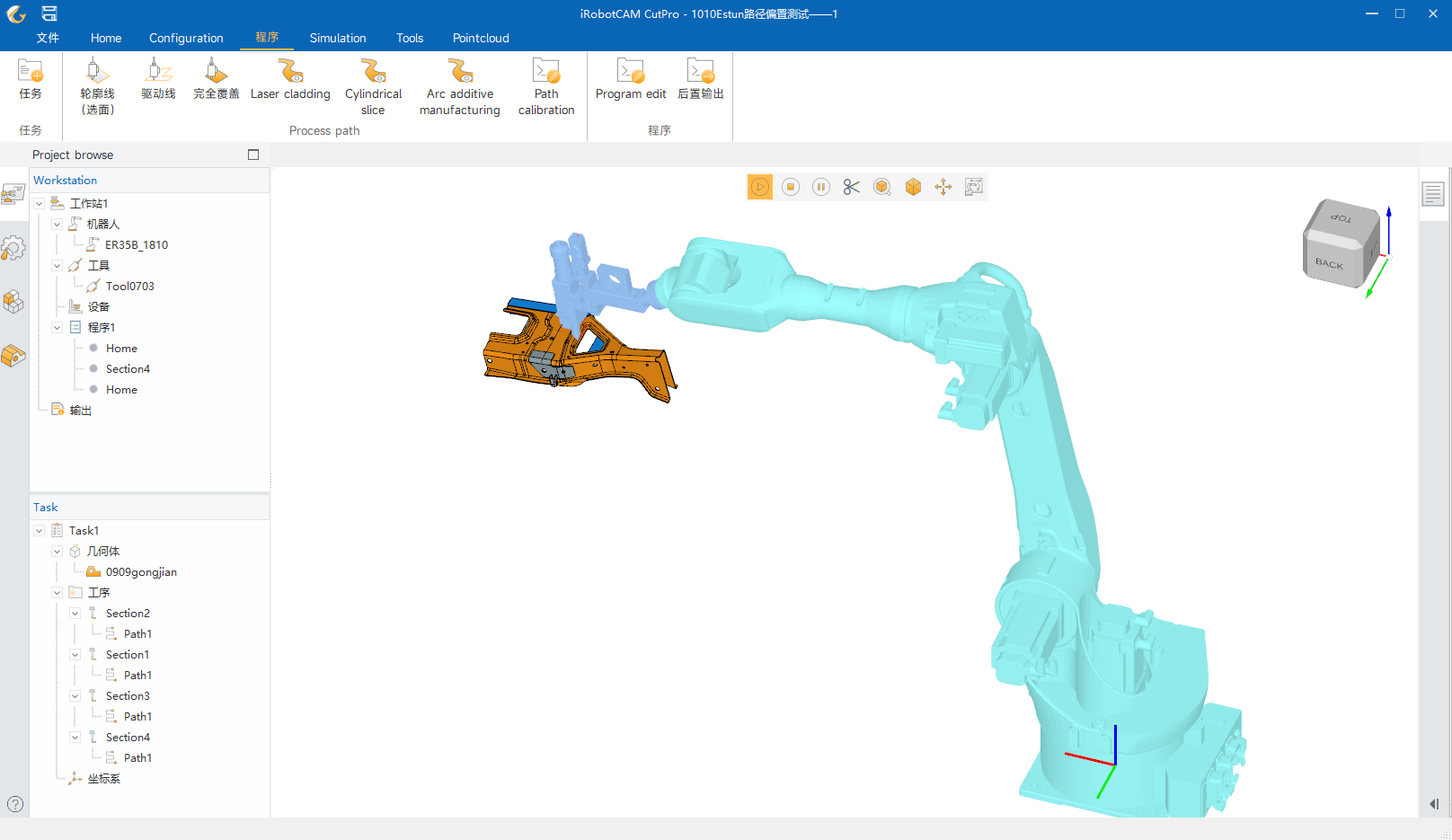Collapse the 机器人 tree node
1452x840 pixels.
coord(58,225)
